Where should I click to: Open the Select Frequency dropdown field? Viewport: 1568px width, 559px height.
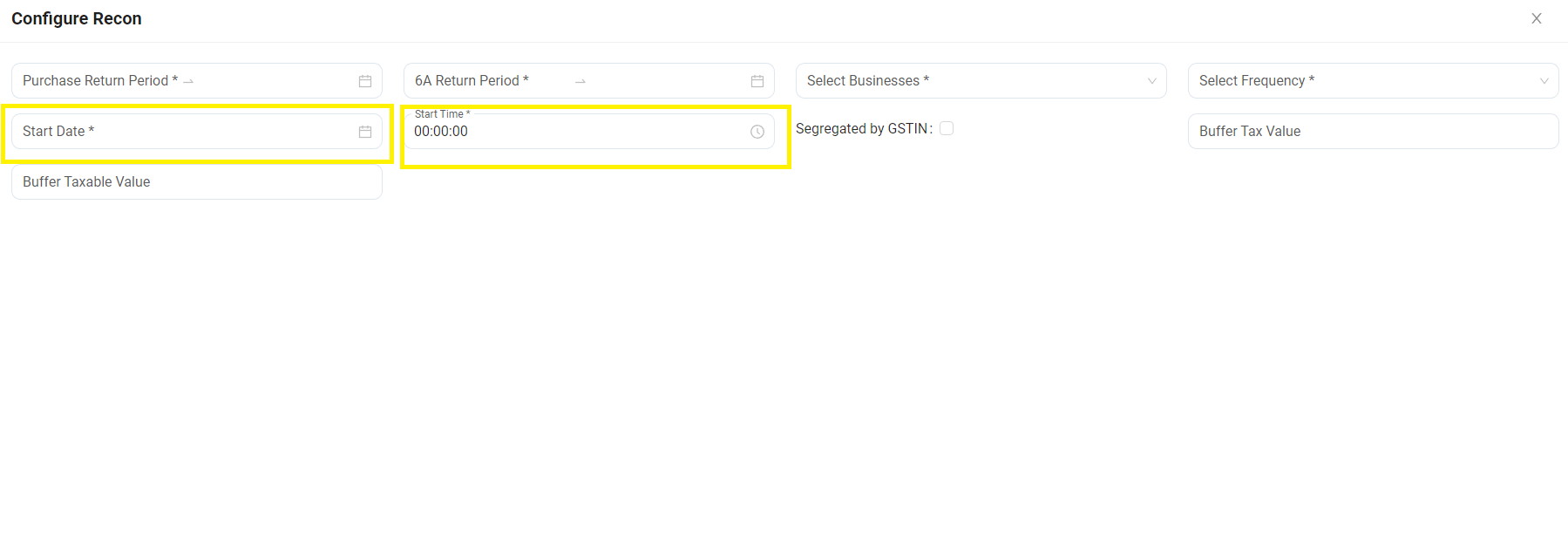pyautogui.click(x=1360, y=81)
